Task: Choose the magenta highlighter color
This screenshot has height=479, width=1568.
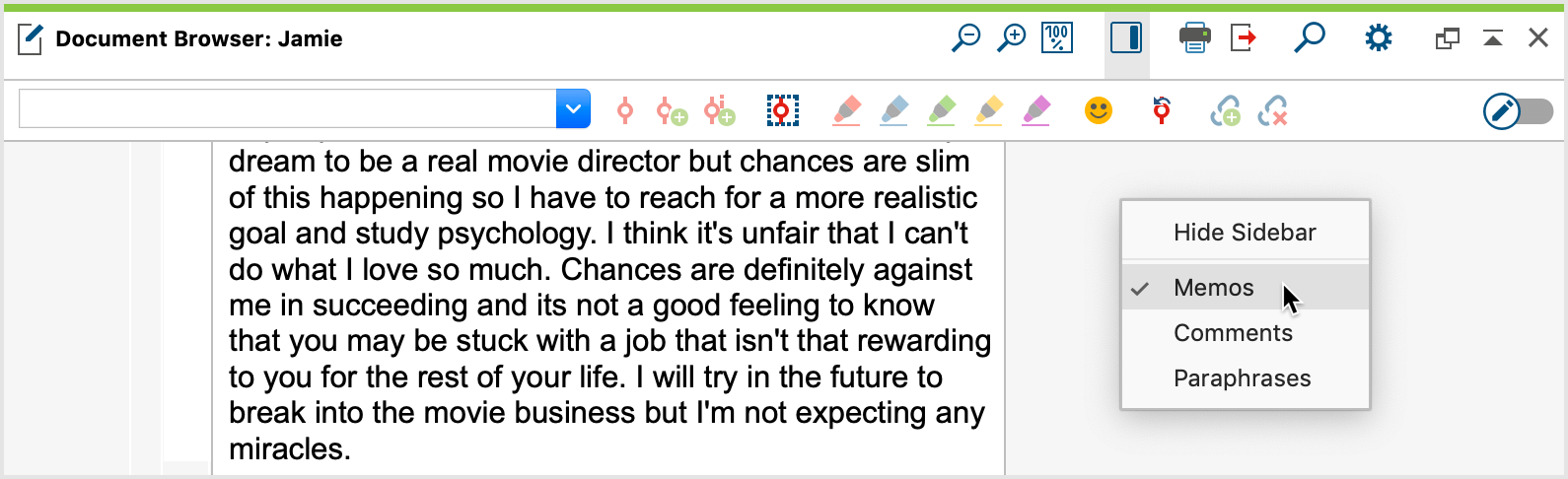Action: coord(1035,110)
